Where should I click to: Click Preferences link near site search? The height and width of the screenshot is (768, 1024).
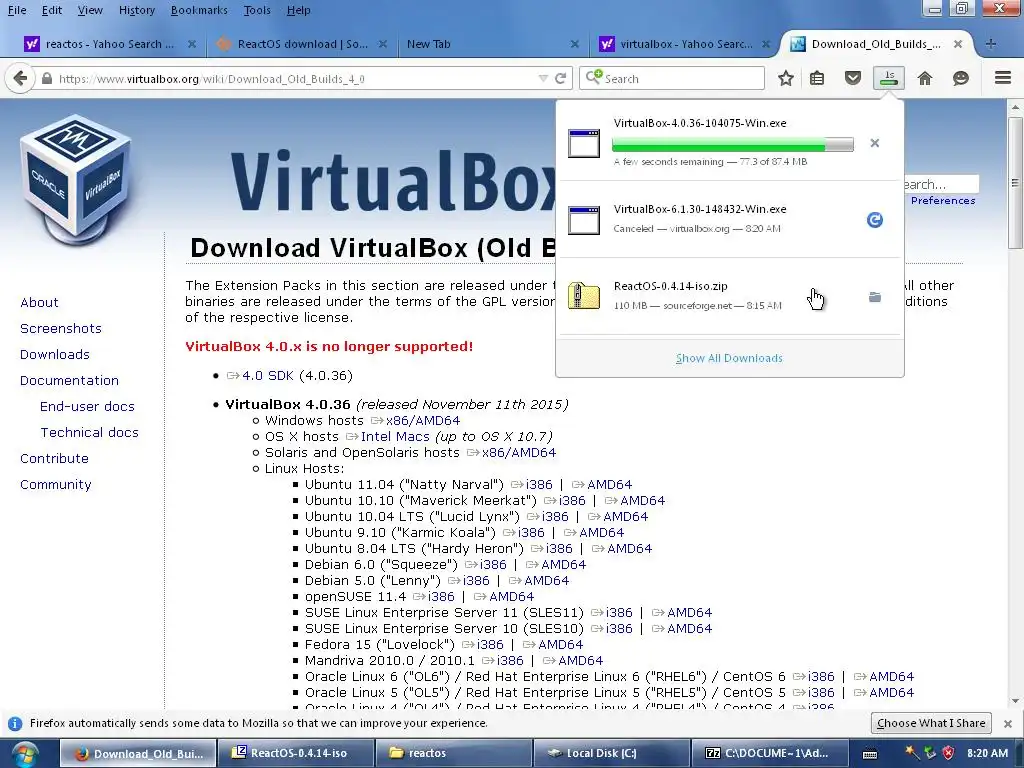943,200
